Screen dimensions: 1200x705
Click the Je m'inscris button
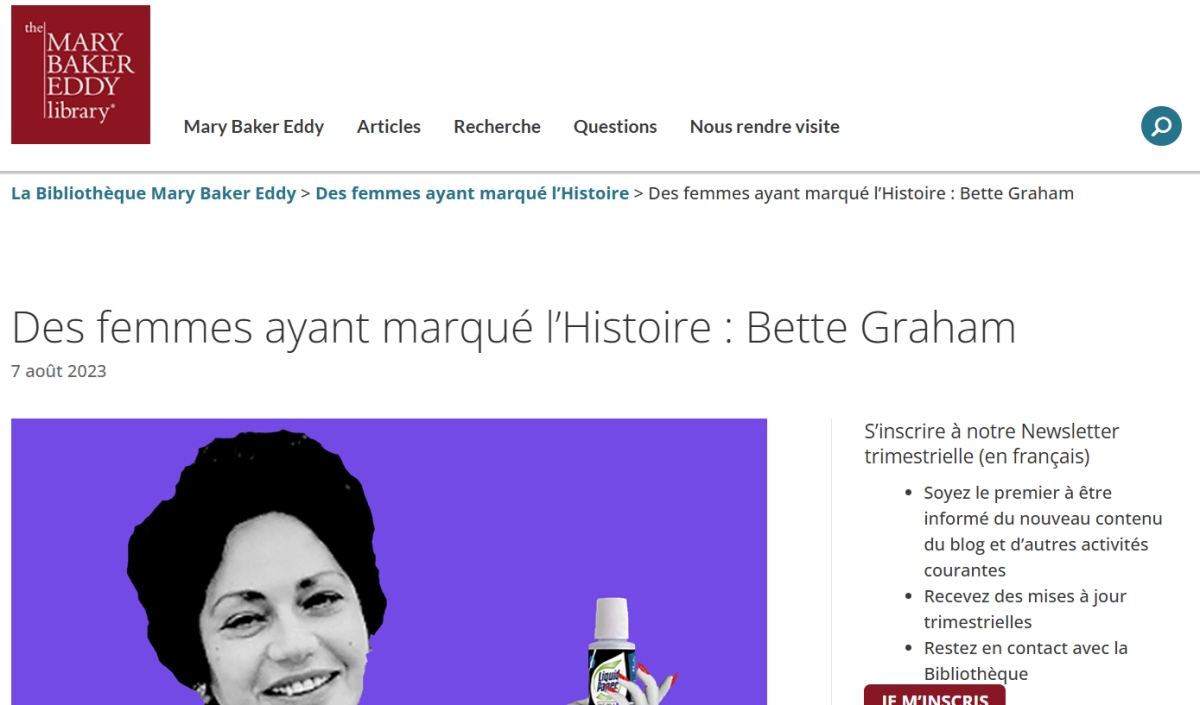tap(935, 696)
